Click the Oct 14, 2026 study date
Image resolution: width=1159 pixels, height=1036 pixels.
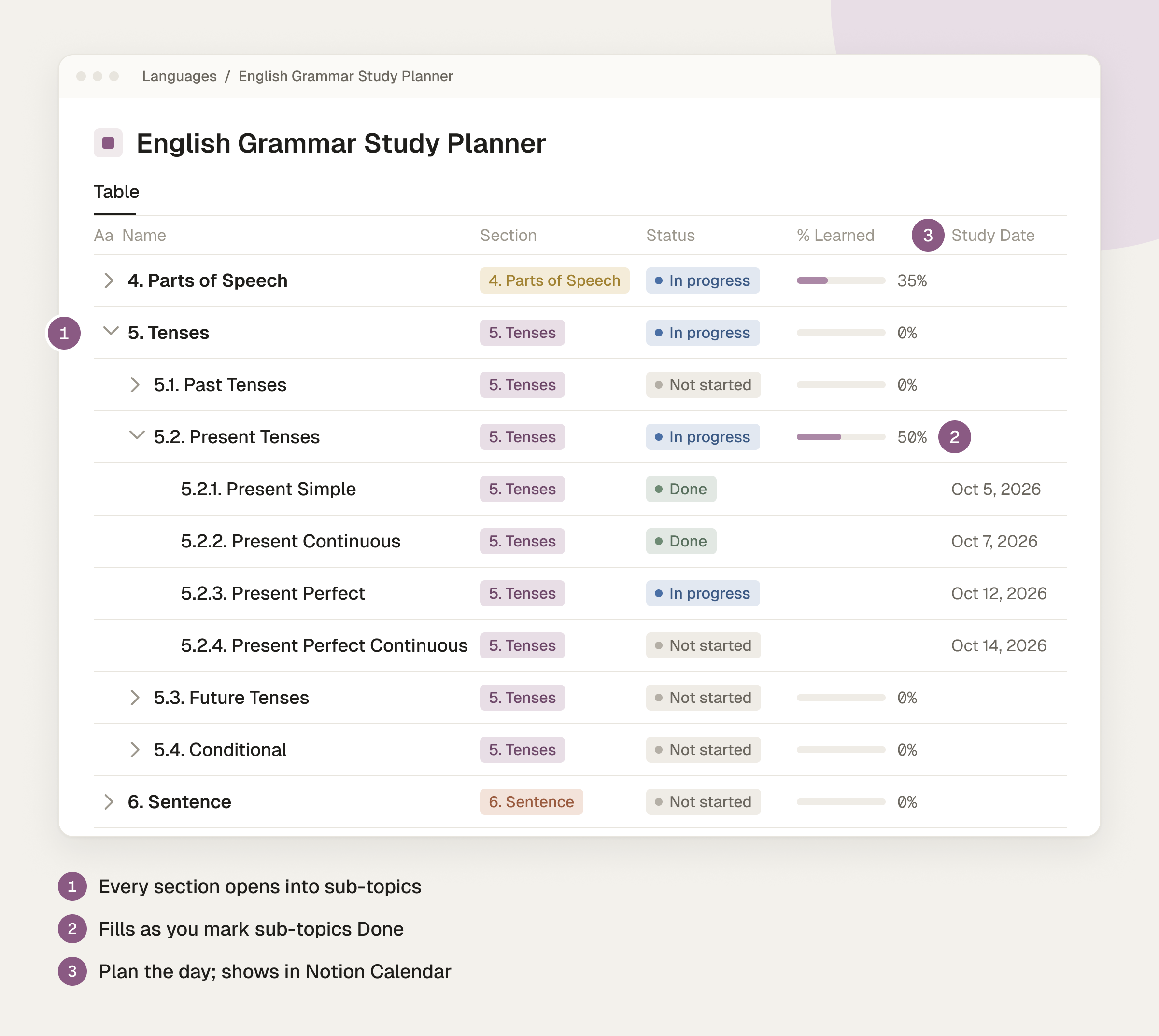click(x=999, y=645)
